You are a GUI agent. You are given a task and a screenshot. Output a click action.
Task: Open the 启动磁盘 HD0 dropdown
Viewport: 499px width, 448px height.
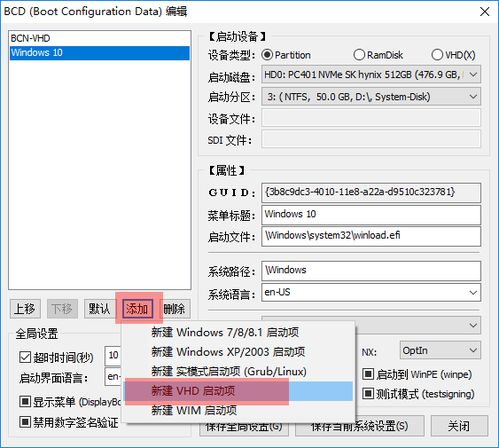click(371, 75)
